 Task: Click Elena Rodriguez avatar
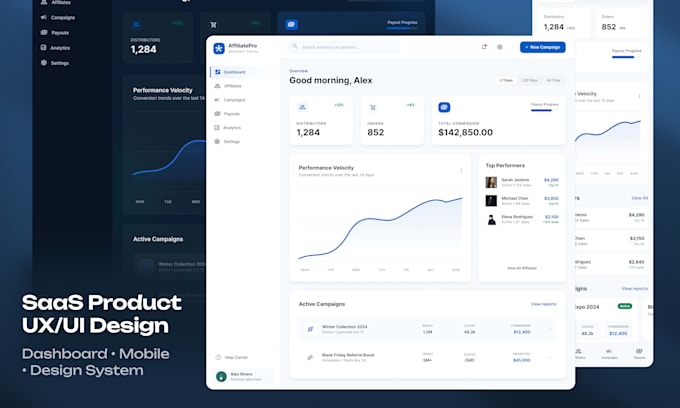(491, 219)
